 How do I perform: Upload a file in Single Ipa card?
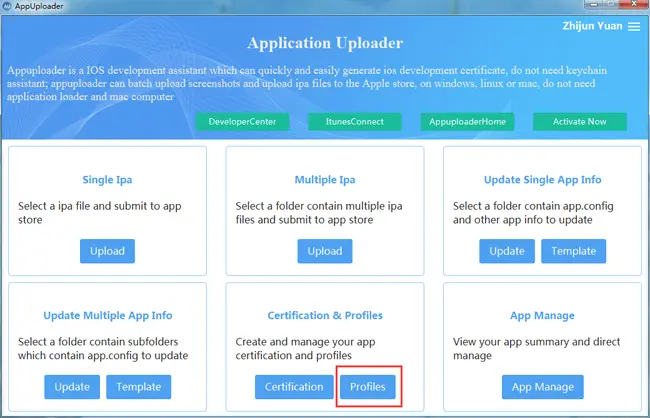click(x=107, y=251)
